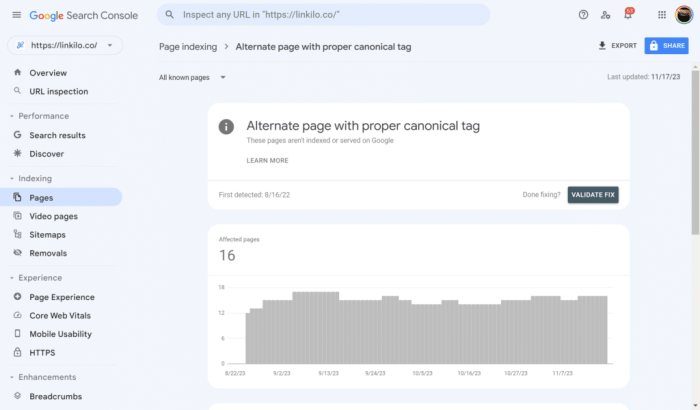Open Page Experience report
This screenshot has width=700, height=410.
61,297
